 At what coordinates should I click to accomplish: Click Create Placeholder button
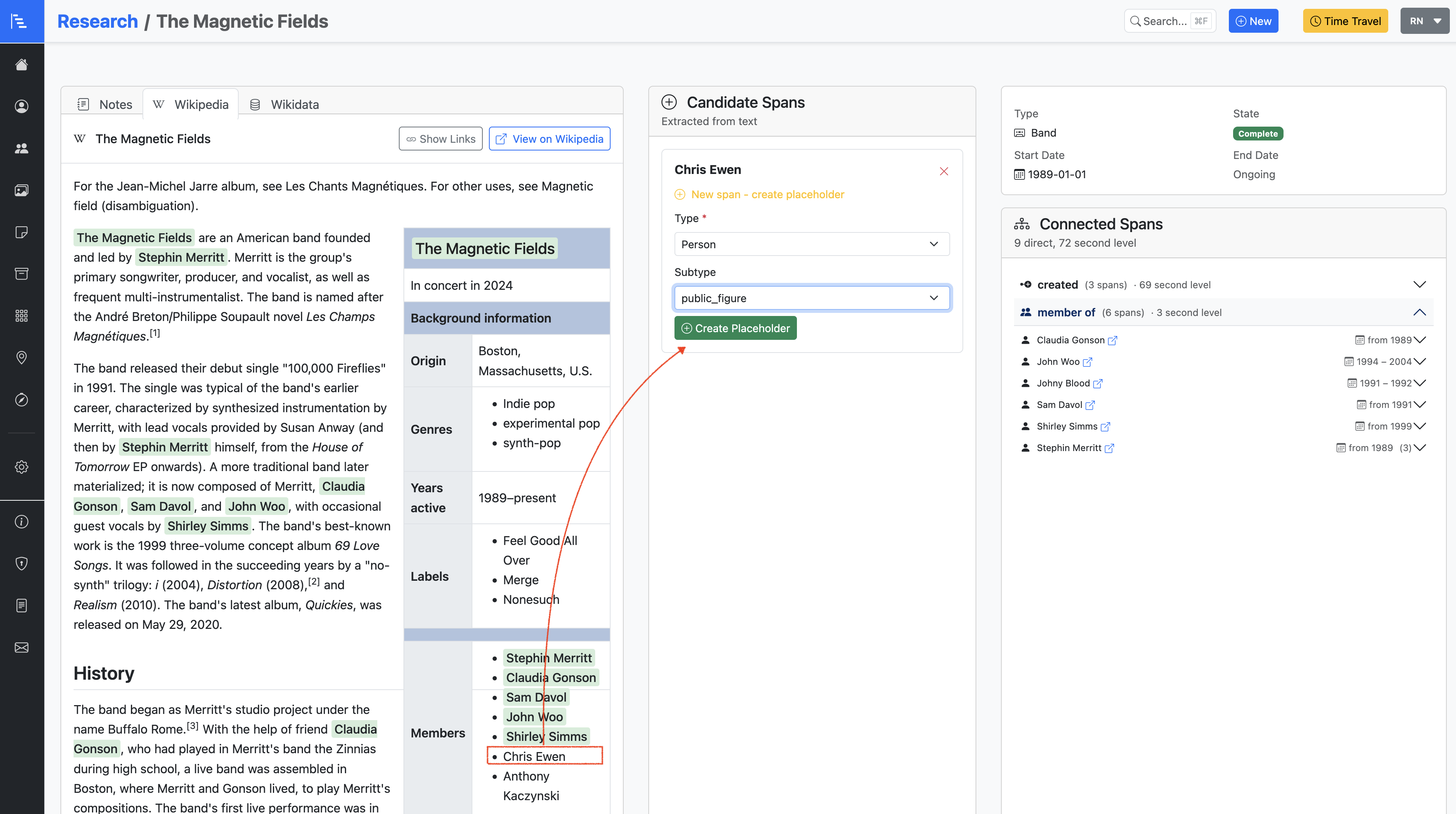pos(735,328)
